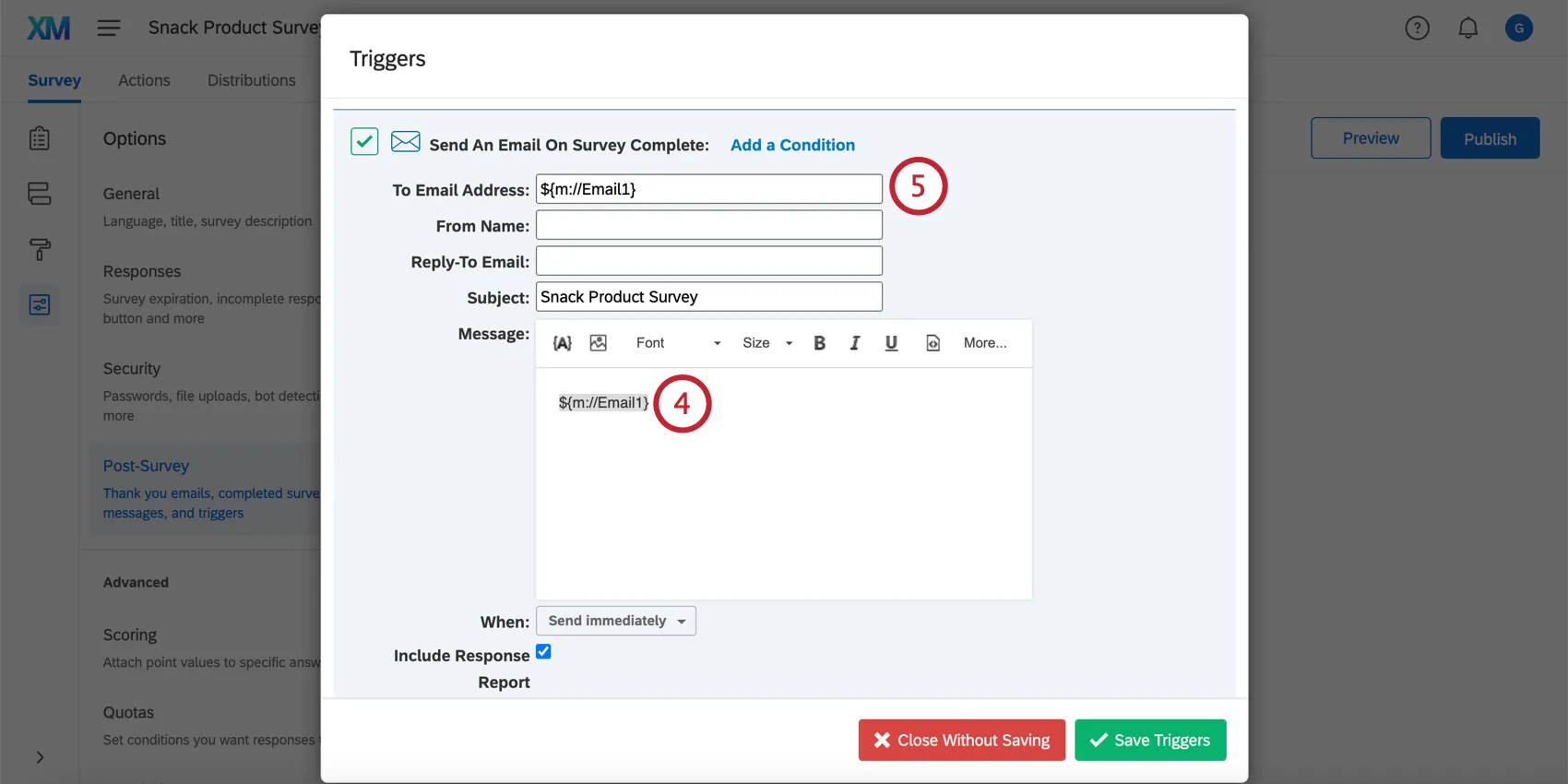Open the notifications bell icon

[1467, 29]
